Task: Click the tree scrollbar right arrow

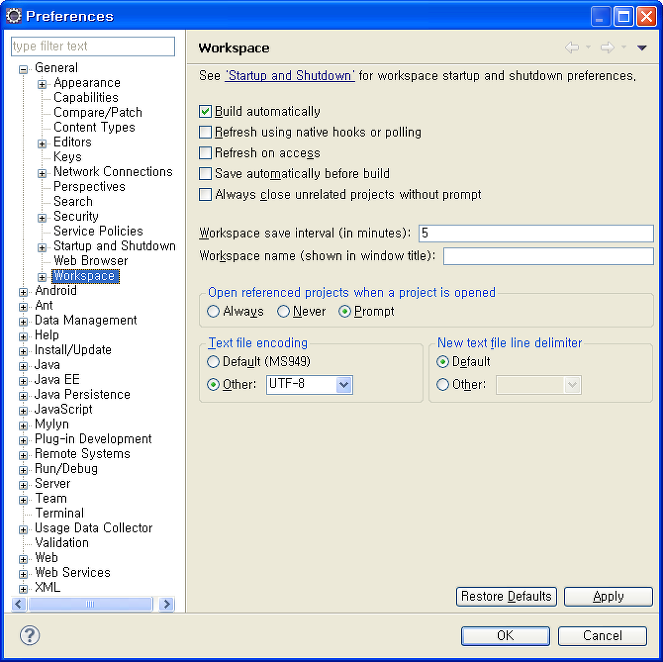Action: click(167, 604)
